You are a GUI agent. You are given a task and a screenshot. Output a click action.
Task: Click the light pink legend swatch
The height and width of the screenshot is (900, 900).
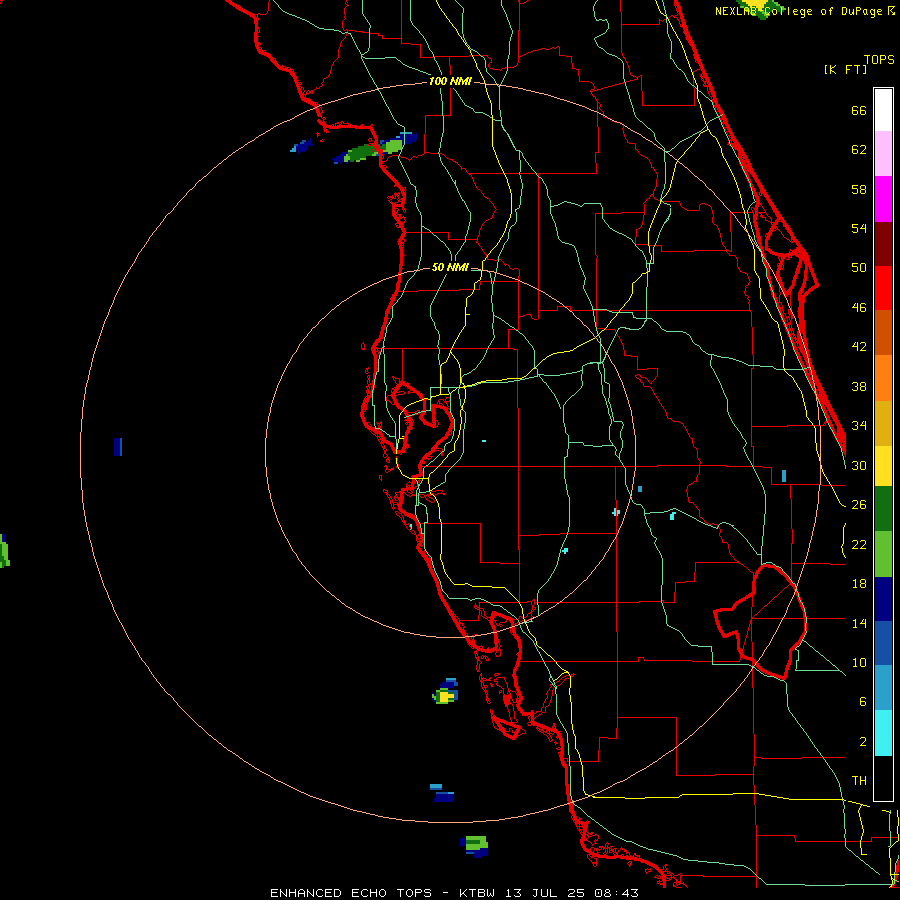[883, 154]
